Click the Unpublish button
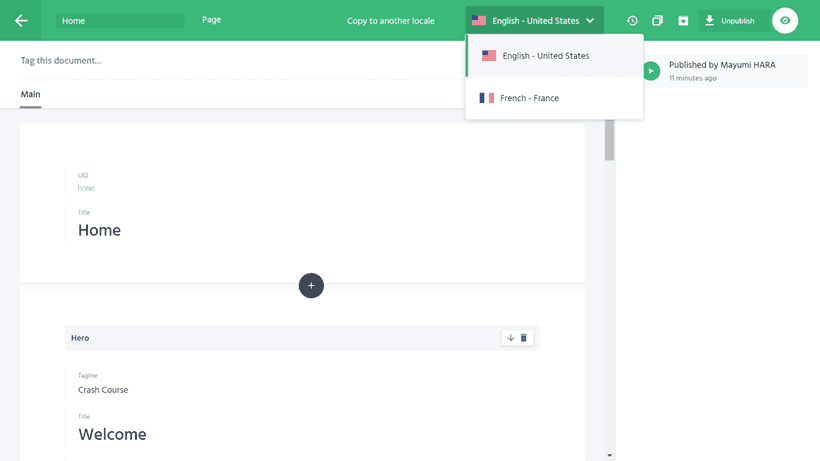 735,21
